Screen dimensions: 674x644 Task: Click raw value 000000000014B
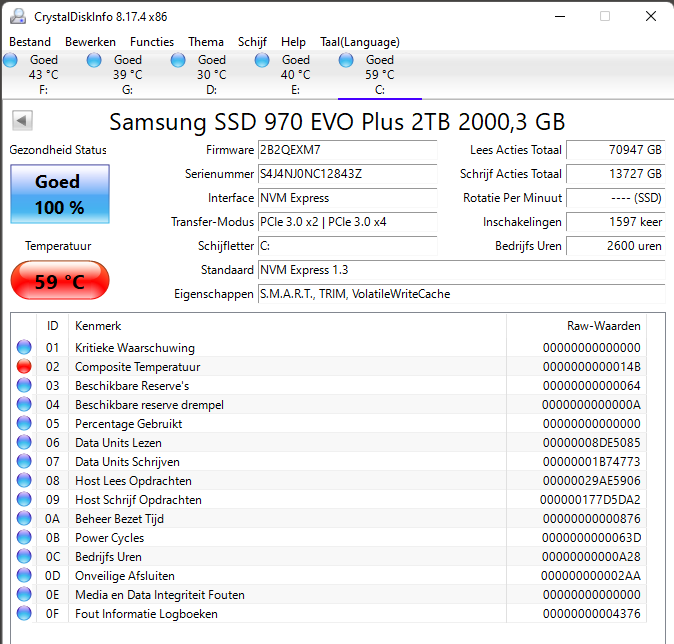point(591,367)
